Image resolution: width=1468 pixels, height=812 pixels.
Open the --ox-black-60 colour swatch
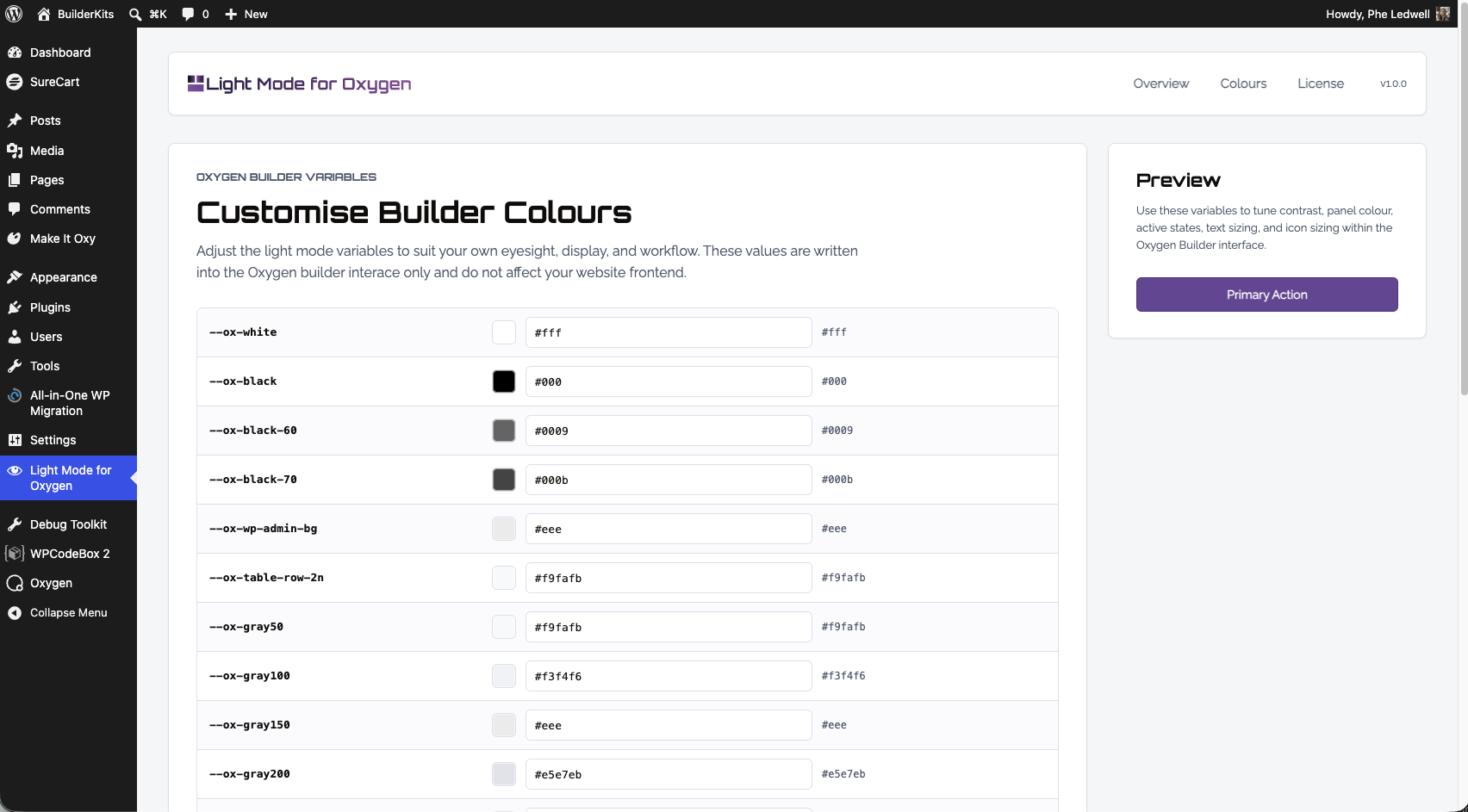point(504,431)
